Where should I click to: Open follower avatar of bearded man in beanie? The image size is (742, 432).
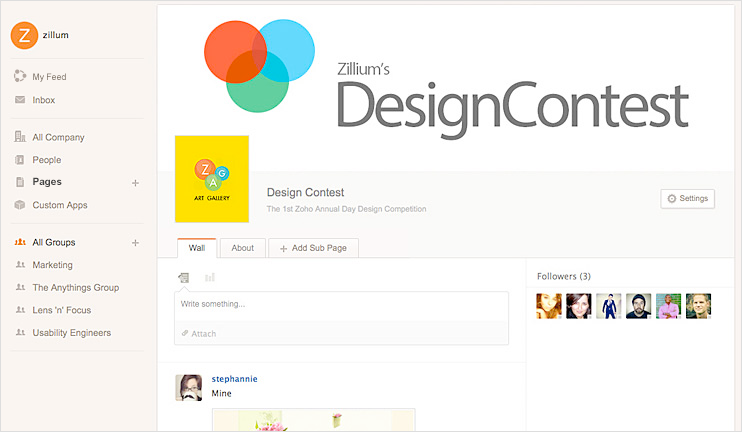[638, 306]
